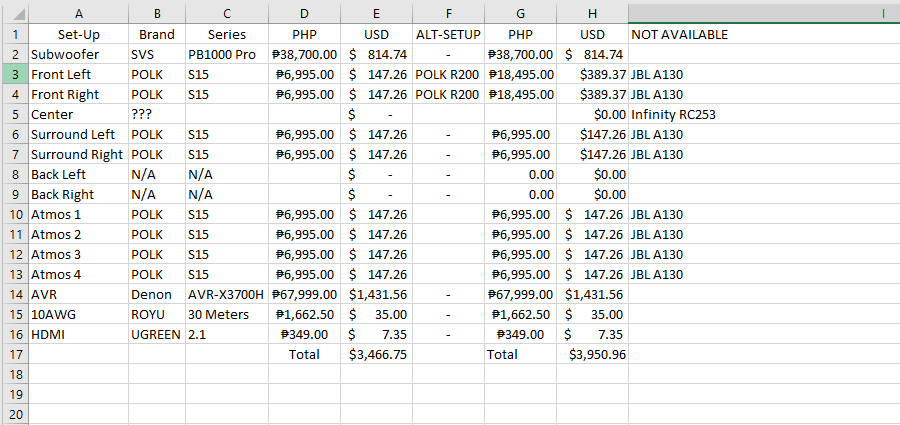The width and height of the screenshot is (900, 425).
Task: Select column F header
Action: (448, 14)
